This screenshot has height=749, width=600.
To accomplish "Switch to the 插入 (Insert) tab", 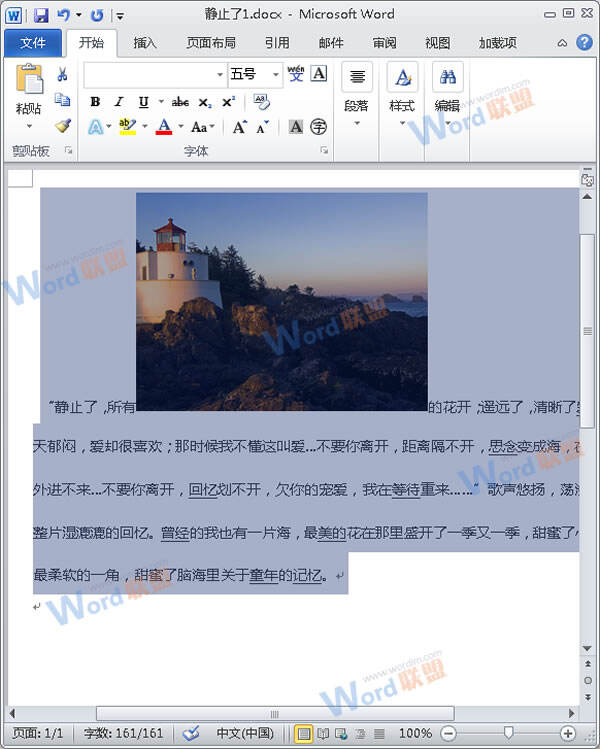I will (145, 43).
